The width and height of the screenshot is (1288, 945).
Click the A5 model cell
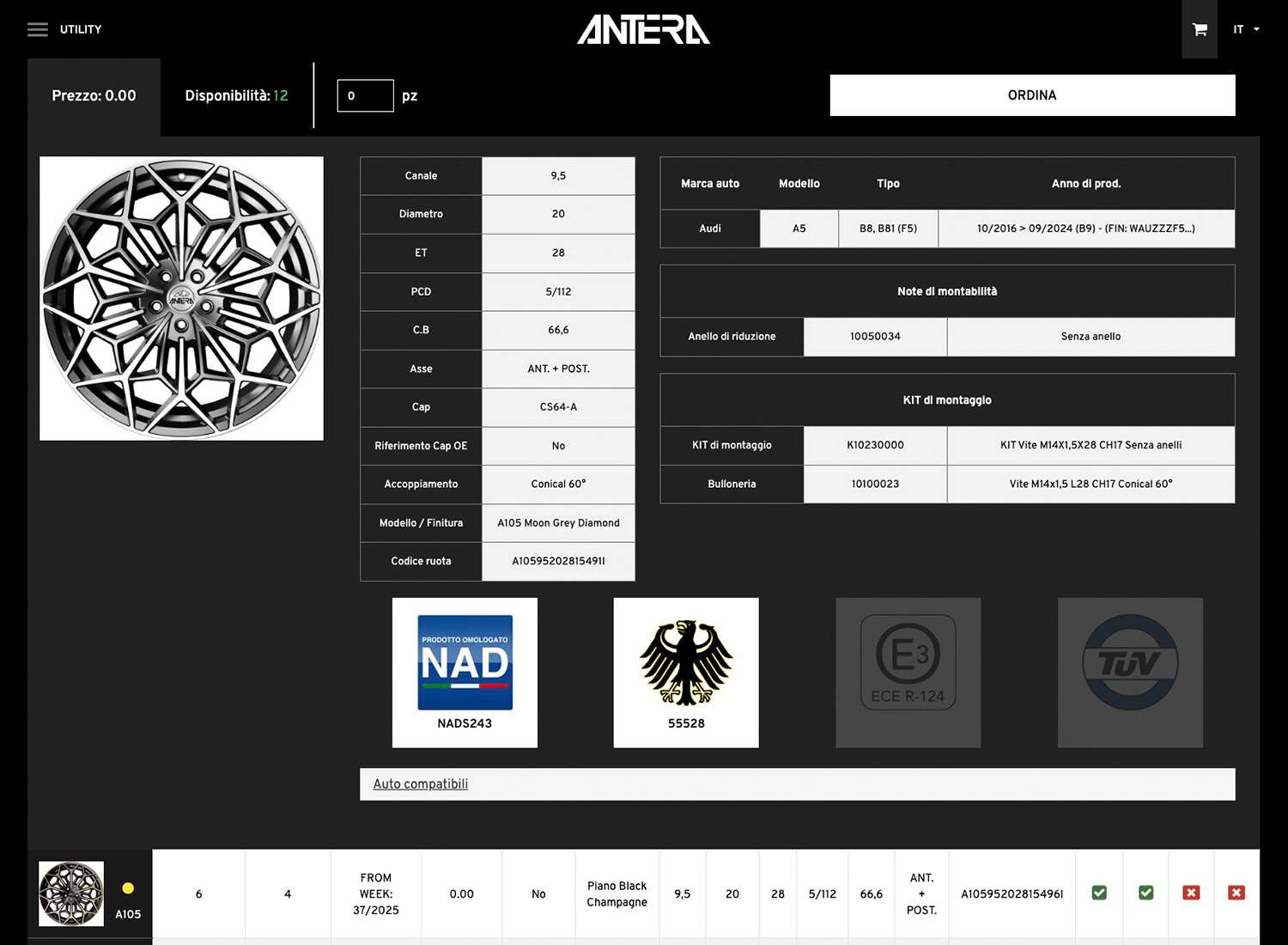pos(799,229)
